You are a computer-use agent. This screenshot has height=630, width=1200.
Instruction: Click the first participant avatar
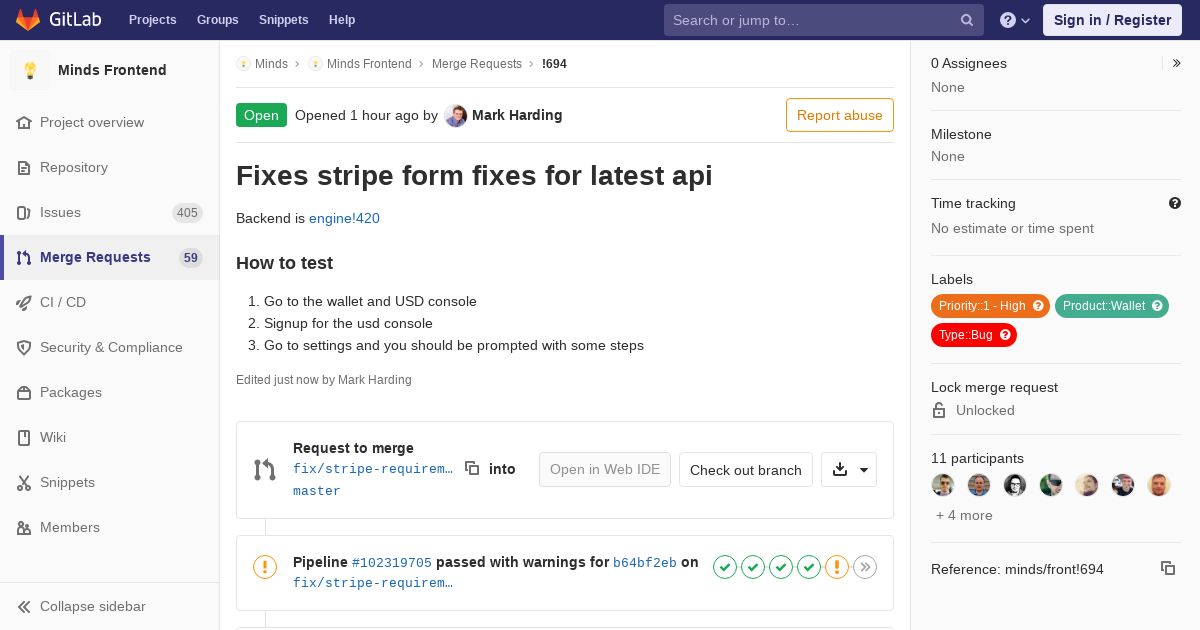(943, 485)
